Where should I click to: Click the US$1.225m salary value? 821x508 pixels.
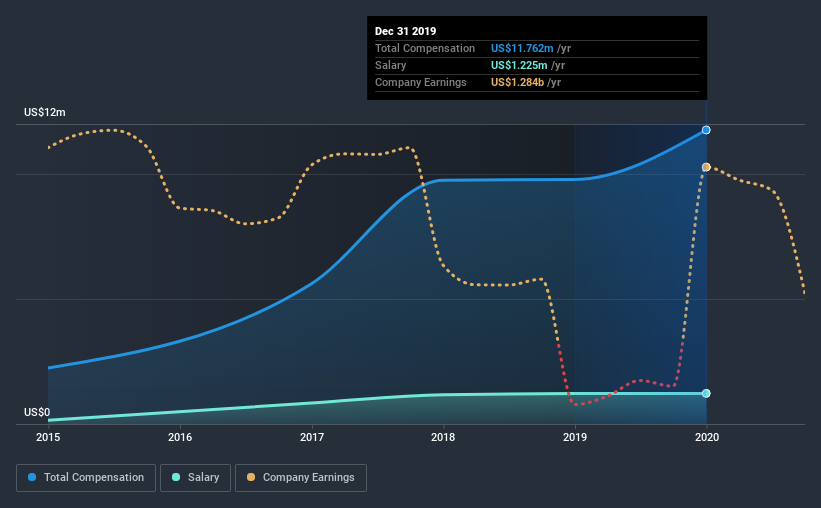[x=519, y=65]
